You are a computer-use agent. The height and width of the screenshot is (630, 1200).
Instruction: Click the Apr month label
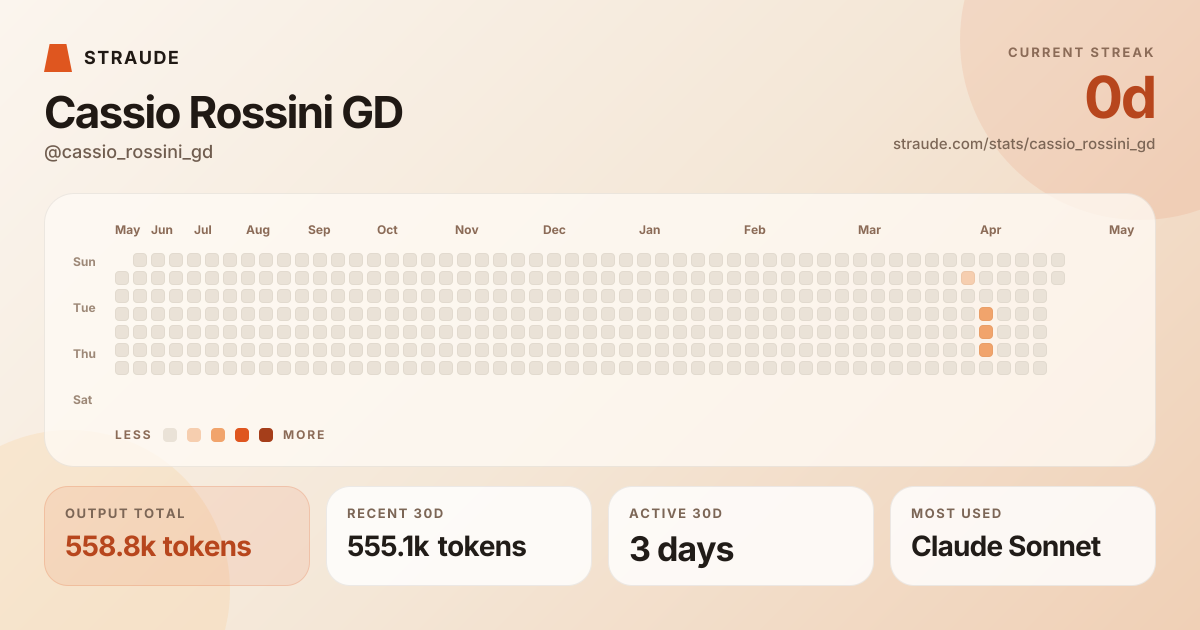pos(991,230)
